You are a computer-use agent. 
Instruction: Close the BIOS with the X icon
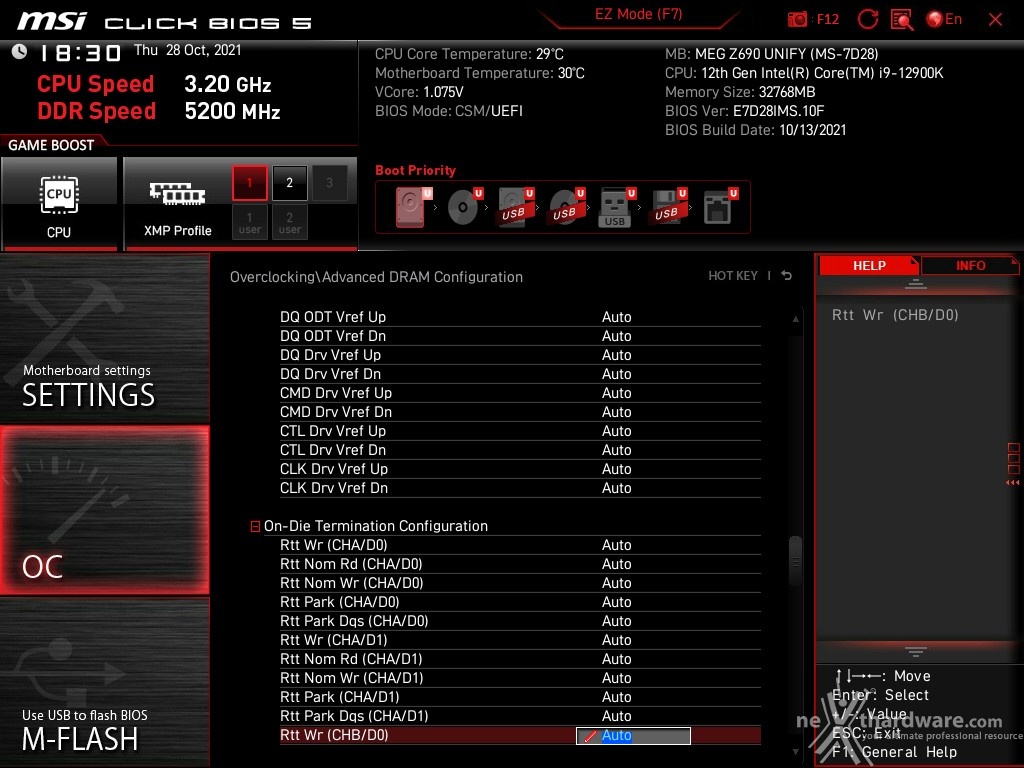pos(995,20)
